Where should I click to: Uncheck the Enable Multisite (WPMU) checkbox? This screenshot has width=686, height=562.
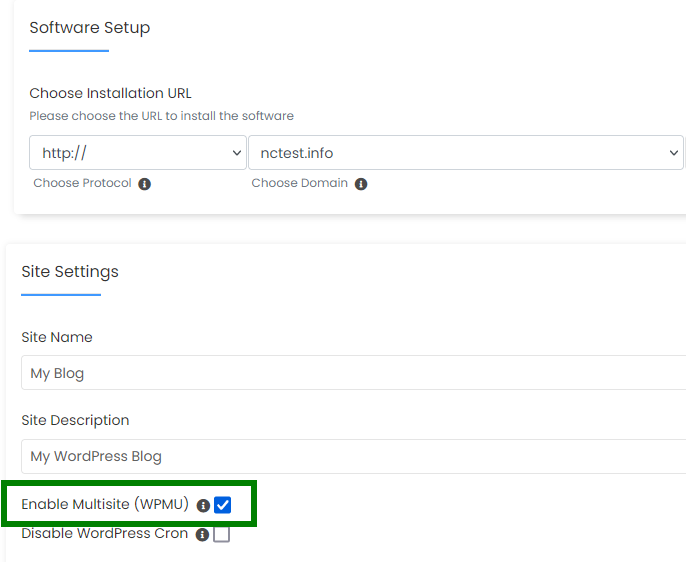pyautogui.click(x=222, y=505)
